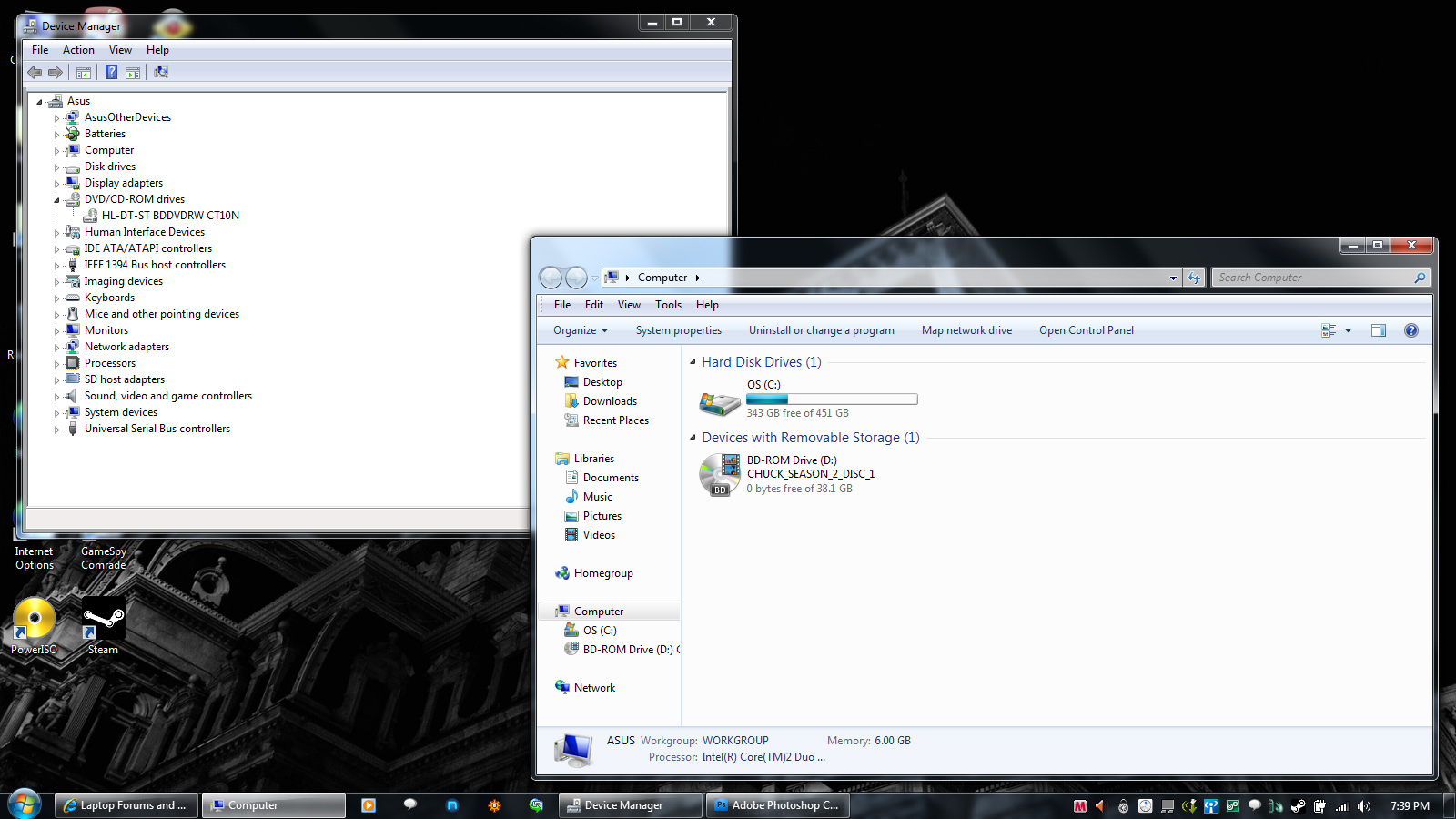Open the PowerISO desktop shortcut
The height and width of the screenshot is (819, 1456).
click(x=35, y=621)
